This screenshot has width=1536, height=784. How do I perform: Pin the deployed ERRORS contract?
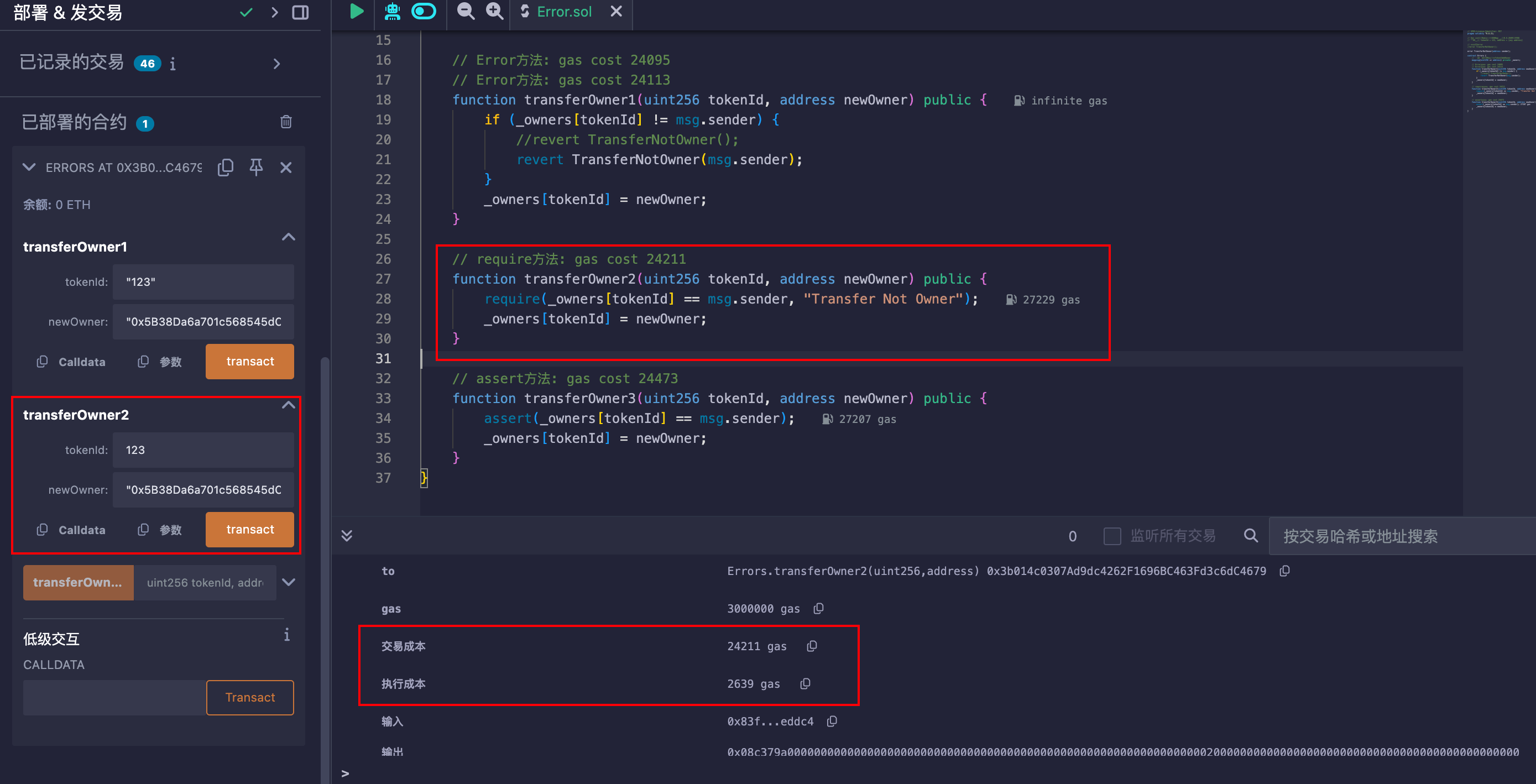pyautogui.click(x=256, y=168)
